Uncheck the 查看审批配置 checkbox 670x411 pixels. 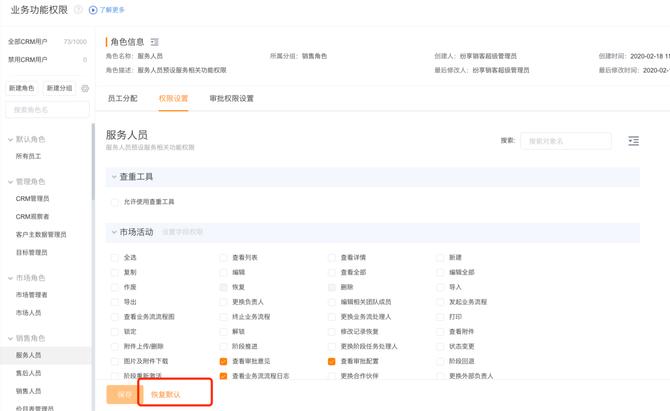[332, 361]
